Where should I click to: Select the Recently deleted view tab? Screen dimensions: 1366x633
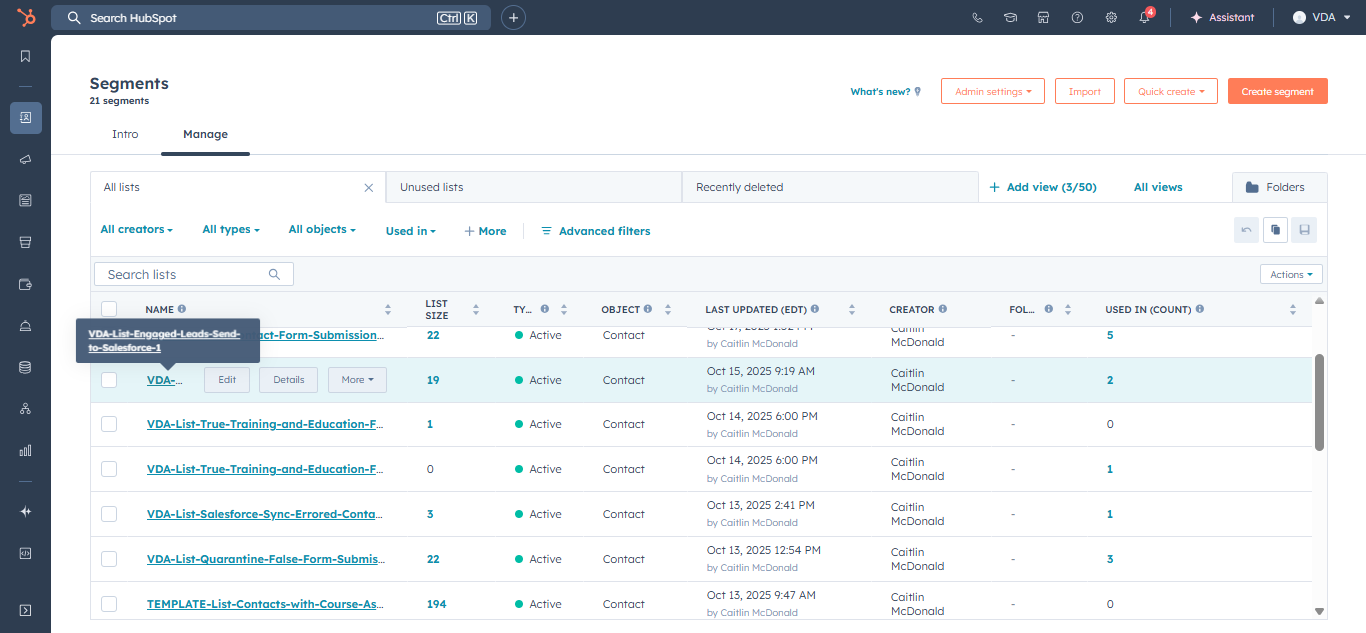829,187
